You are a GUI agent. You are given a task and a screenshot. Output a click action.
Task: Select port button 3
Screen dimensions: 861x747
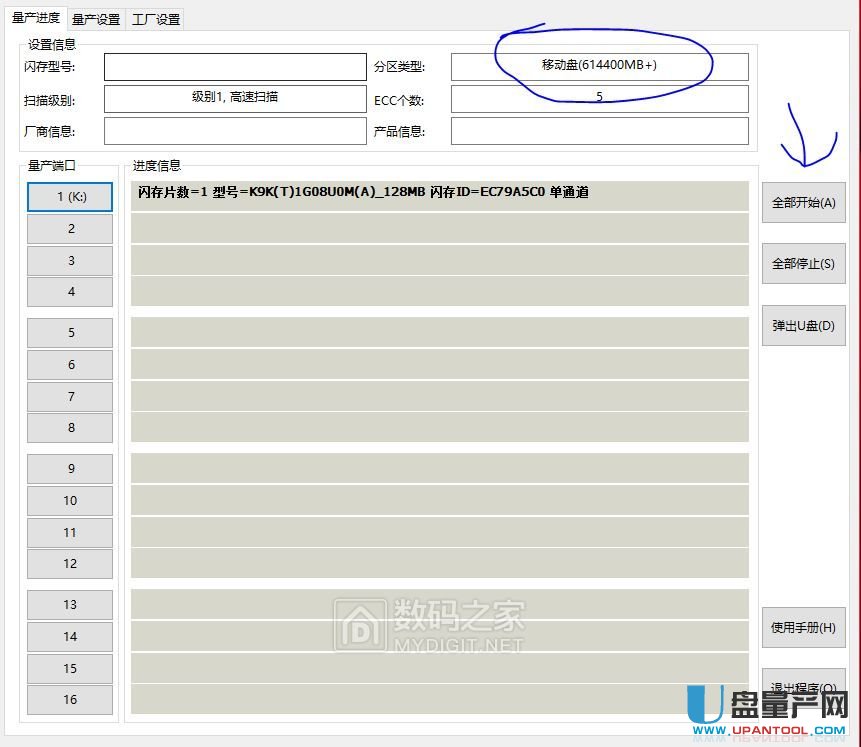[x=70, y=261]
